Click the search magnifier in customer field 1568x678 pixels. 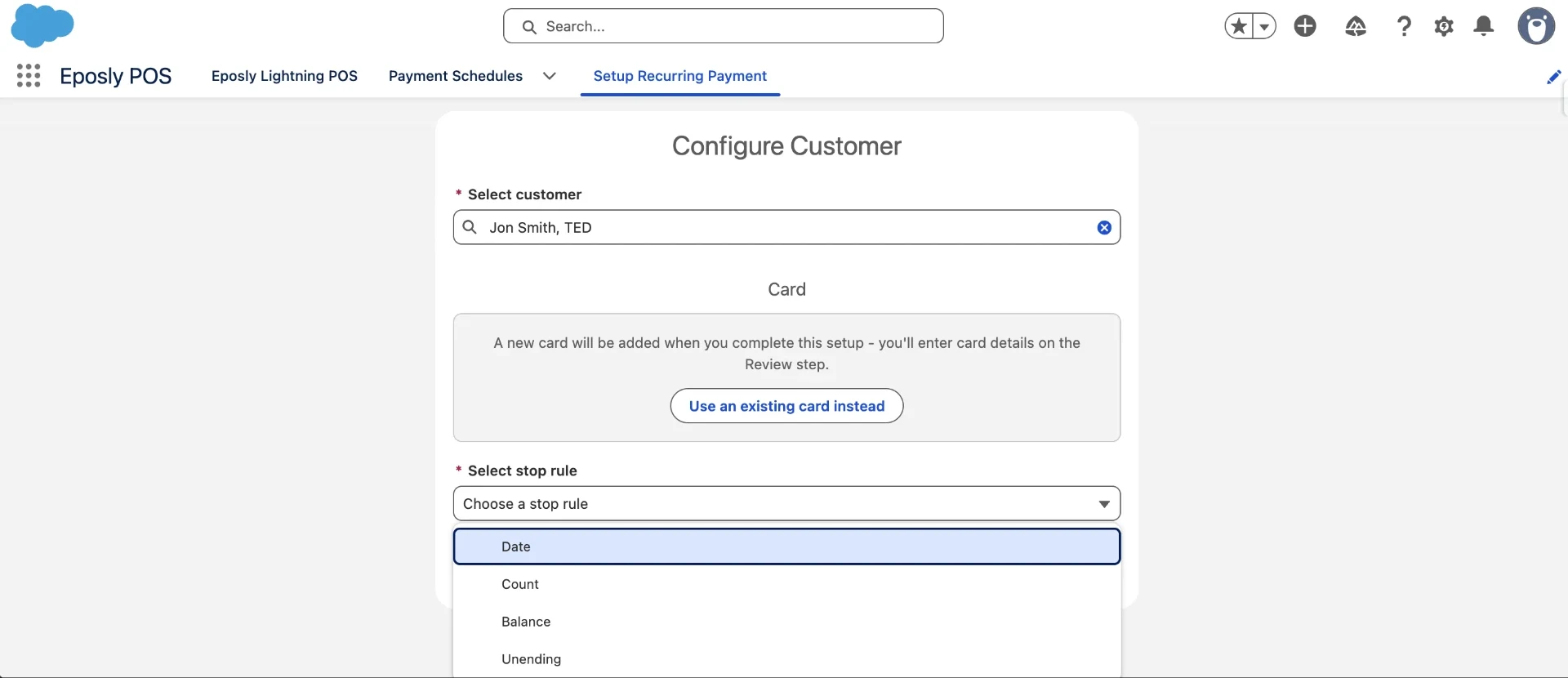[470, 227]
